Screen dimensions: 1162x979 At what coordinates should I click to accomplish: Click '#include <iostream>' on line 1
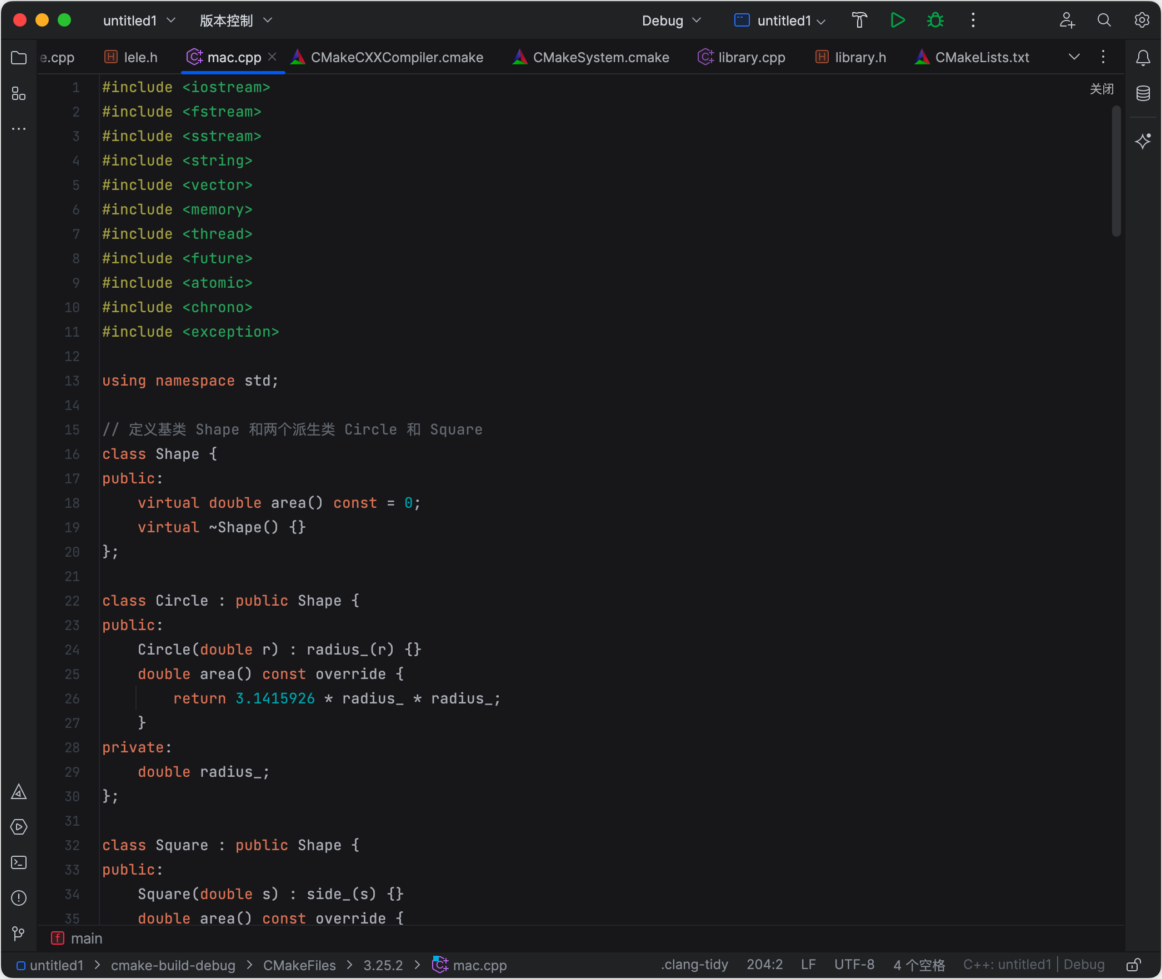pos(186,87)
